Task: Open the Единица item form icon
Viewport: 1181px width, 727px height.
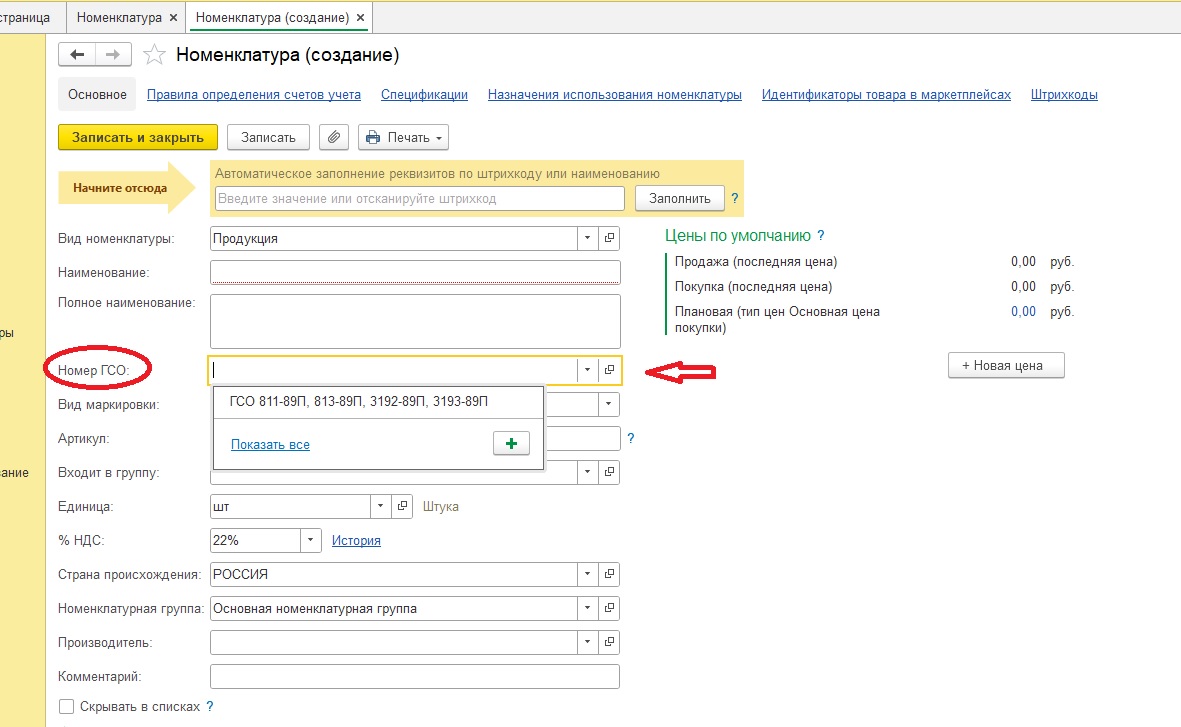Action: (x=402, y=506)
